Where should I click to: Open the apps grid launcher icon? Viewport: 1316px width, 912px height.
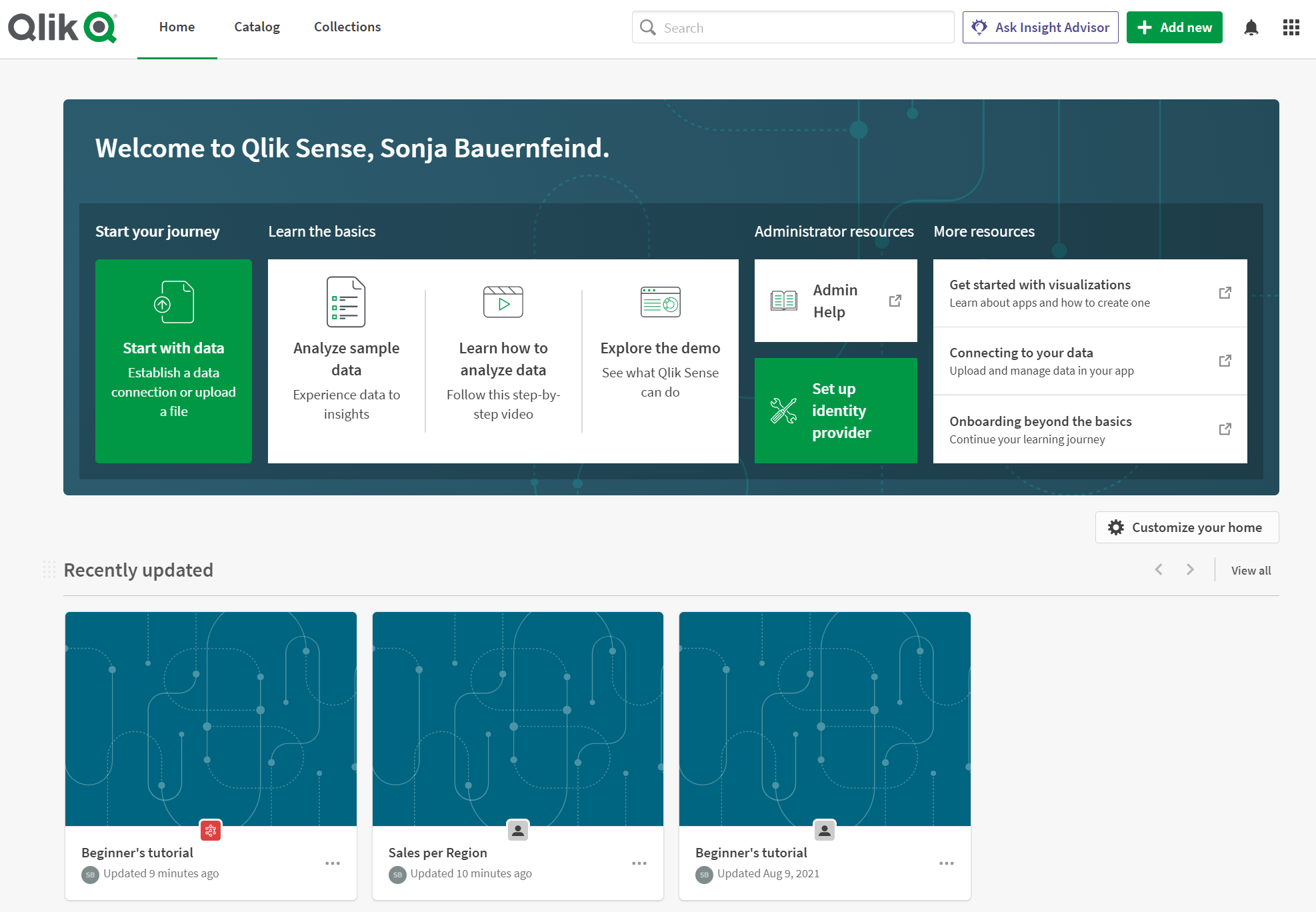click(x=1291, y=27)
